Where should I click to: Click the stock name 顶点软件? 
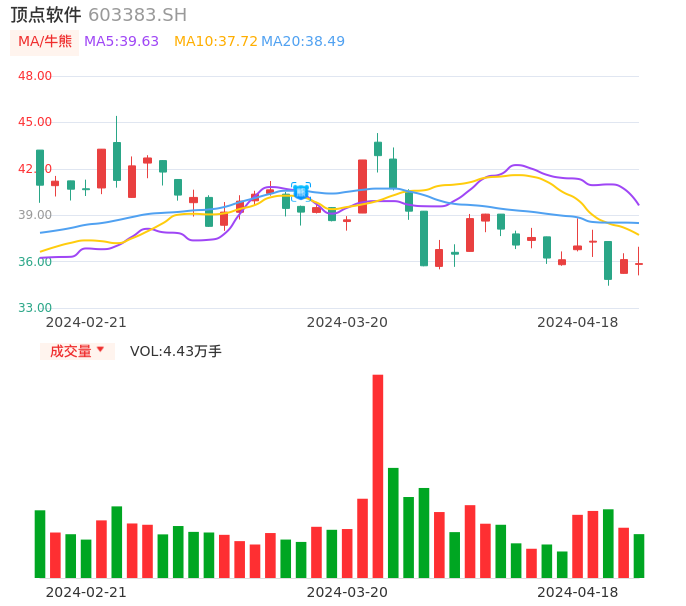pyautogui.click(x=45, y=15)
